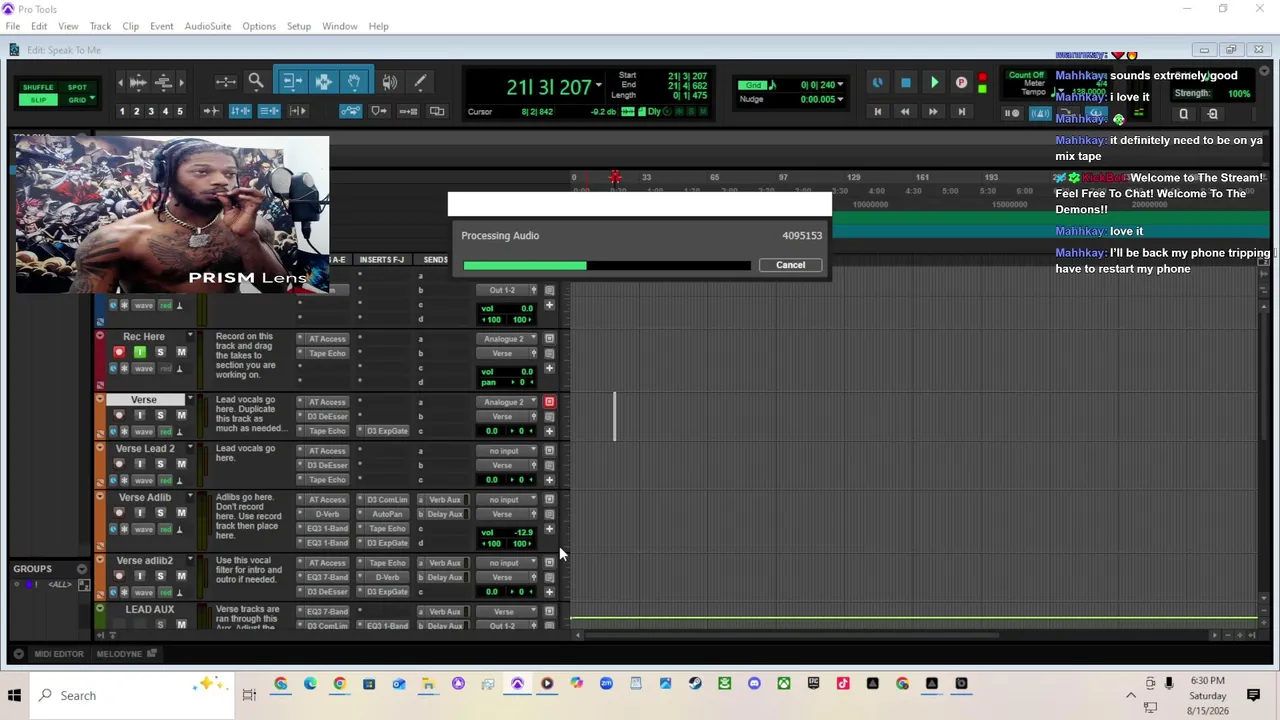The width and height of the screenshot is (1280, 720).
Task: Switch to the MIDI Editor tab
Action: coord(59,654)
